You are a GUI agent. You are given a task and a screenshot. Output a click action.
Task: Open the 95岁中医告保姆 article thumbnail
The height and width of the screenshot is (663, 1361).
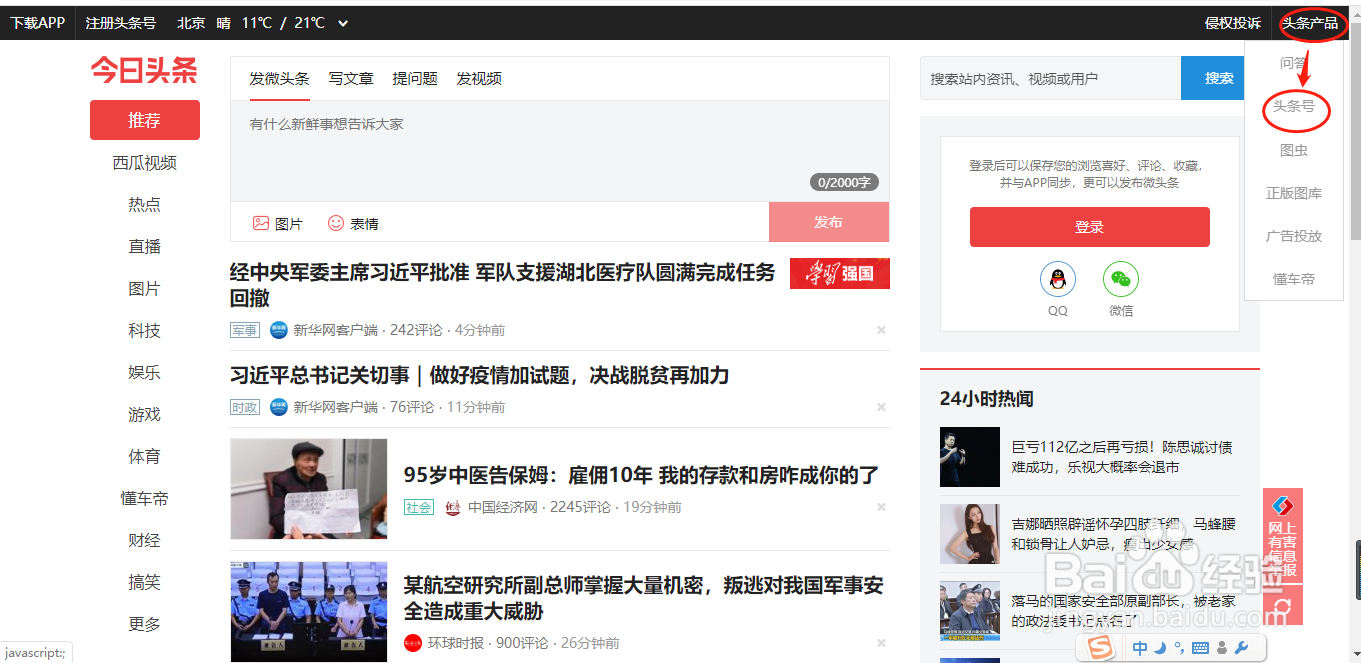pyautogui.click(x=308, y=489)
